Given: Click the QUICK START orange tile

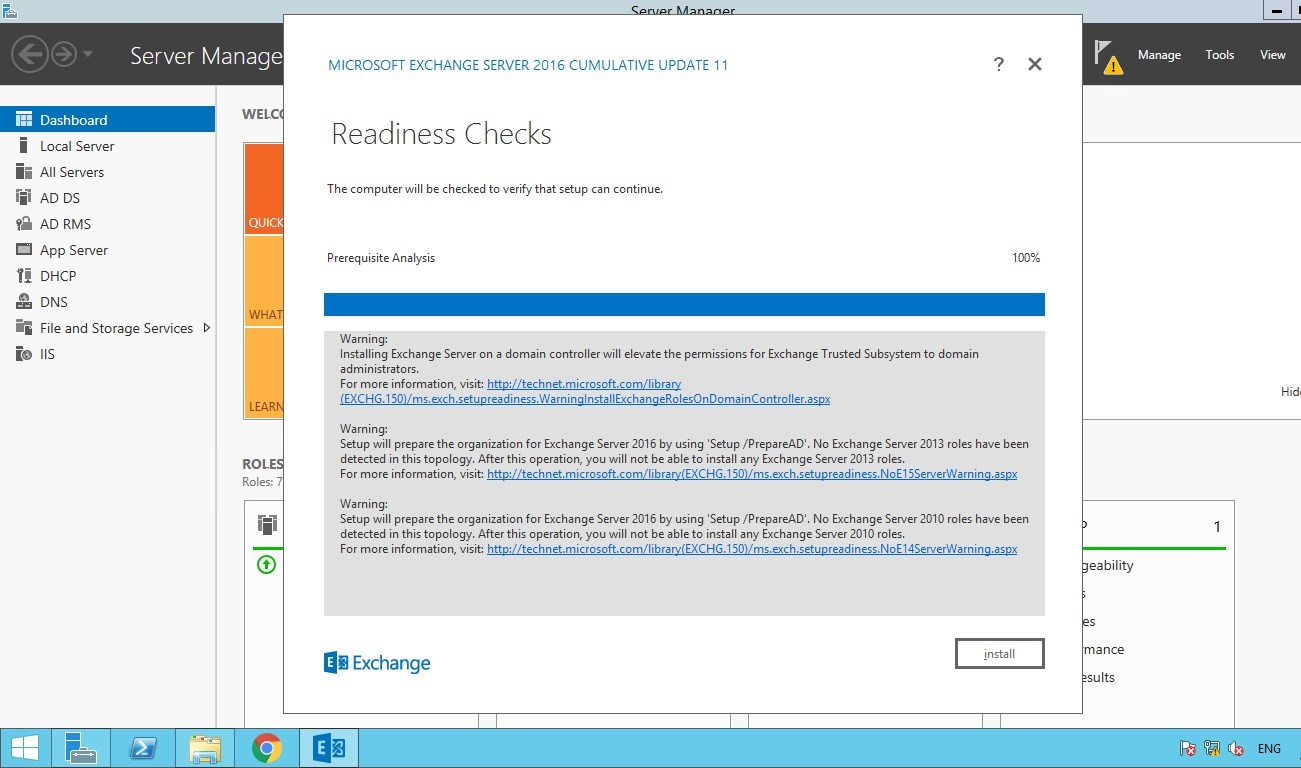Looking at the screenshot, I should (264, 189).
